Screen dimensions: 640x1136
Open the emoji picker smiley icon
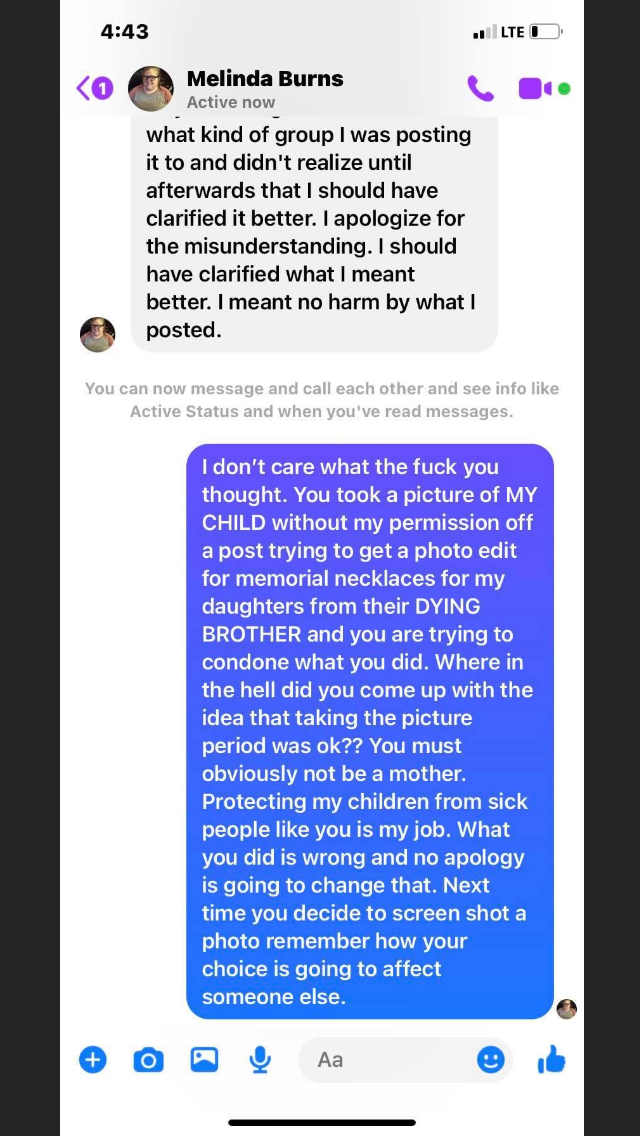pos(491,1060)
